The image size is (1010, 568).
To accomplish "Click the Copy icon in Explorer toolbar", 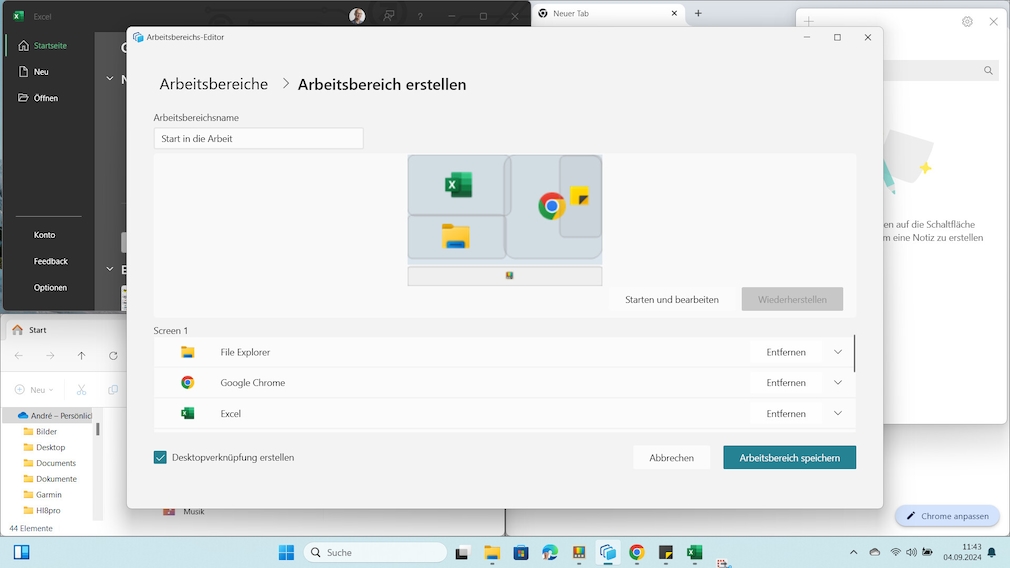I will pyautogui.click(x=113, y=390).
